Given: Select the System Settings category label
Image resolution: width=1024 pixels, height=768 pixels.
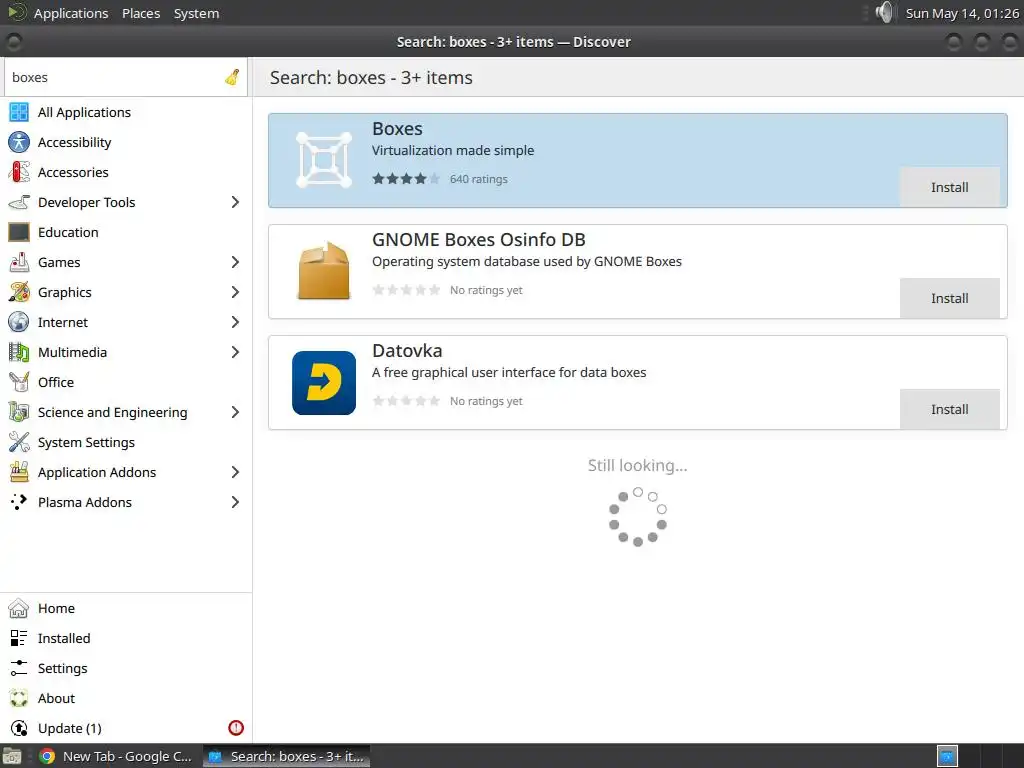Looking at the screenshot, I should pyautogui.click(x=86, y=443).
